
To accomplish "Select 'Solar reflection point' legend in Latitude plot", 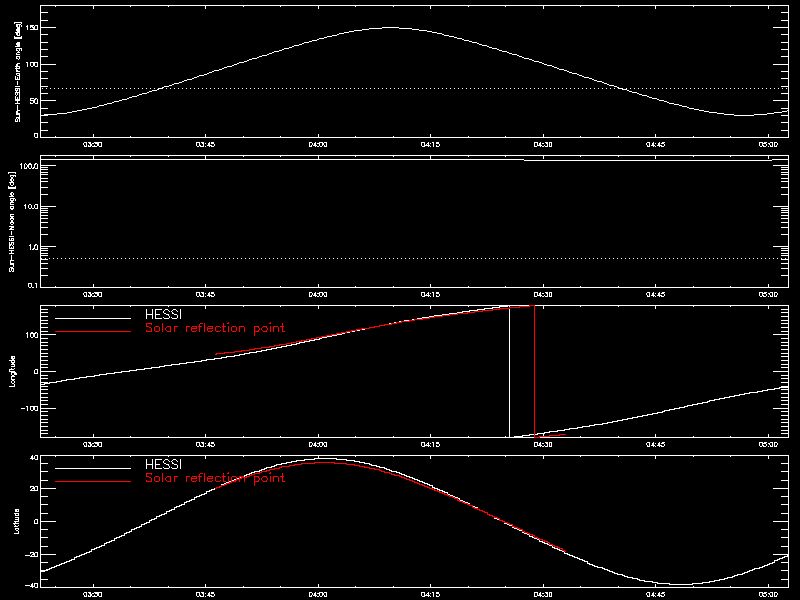I will point(215,478).
